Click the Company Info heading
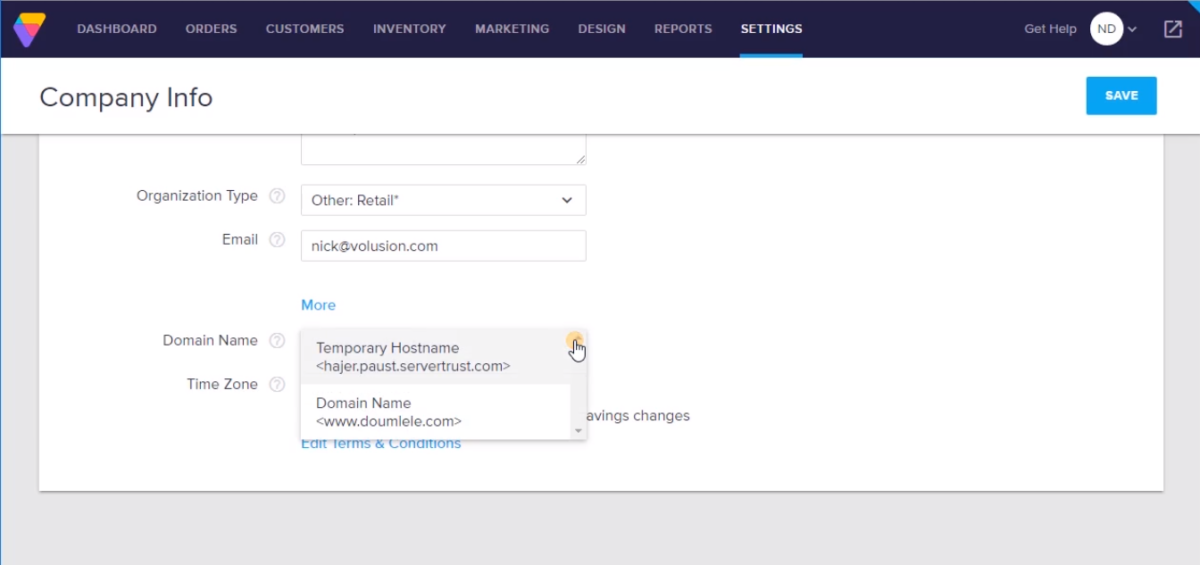The image size is (1200, 565). pyautogui.click(x=126, y=97)
